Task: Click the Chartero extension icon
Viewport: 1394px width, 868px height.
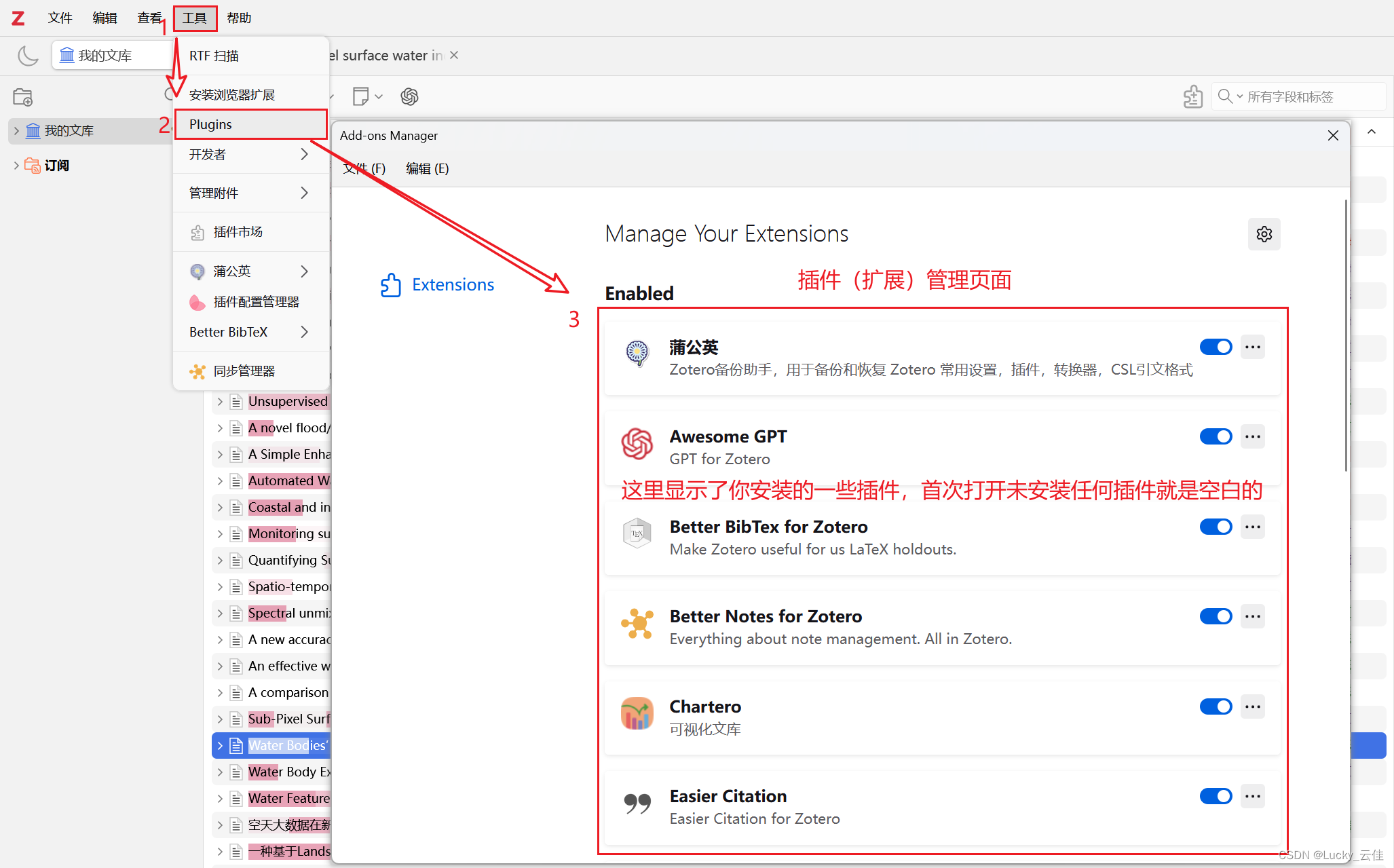Action: (x=637, y=713)
